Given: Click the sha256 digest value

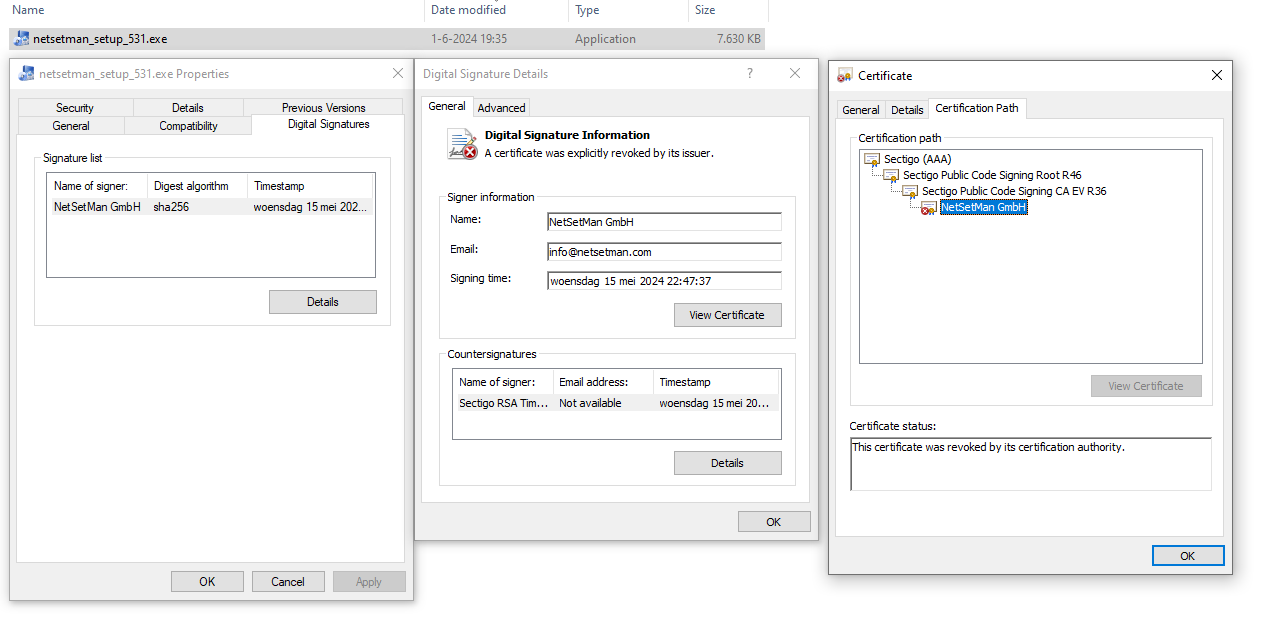Looking at the screenshot, I should 171,207.
